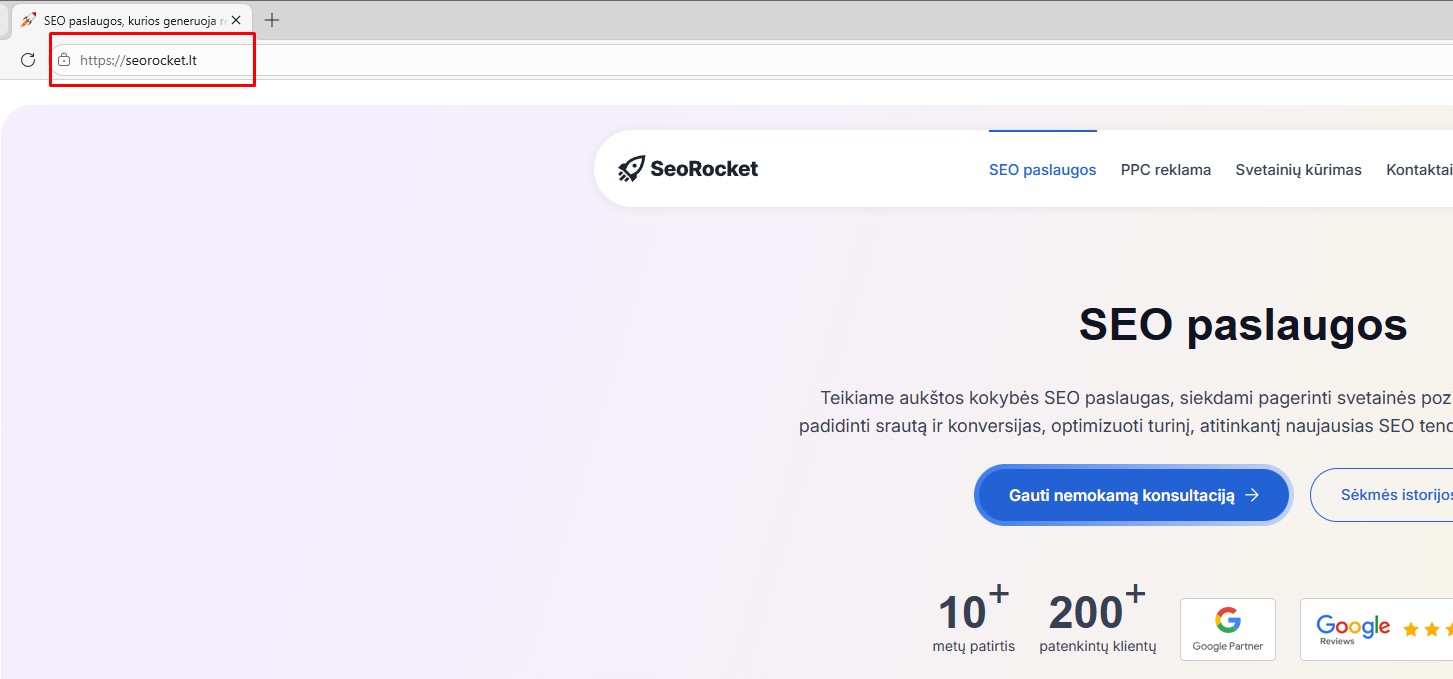Click the first gold review star

(x=1411, y=629)
